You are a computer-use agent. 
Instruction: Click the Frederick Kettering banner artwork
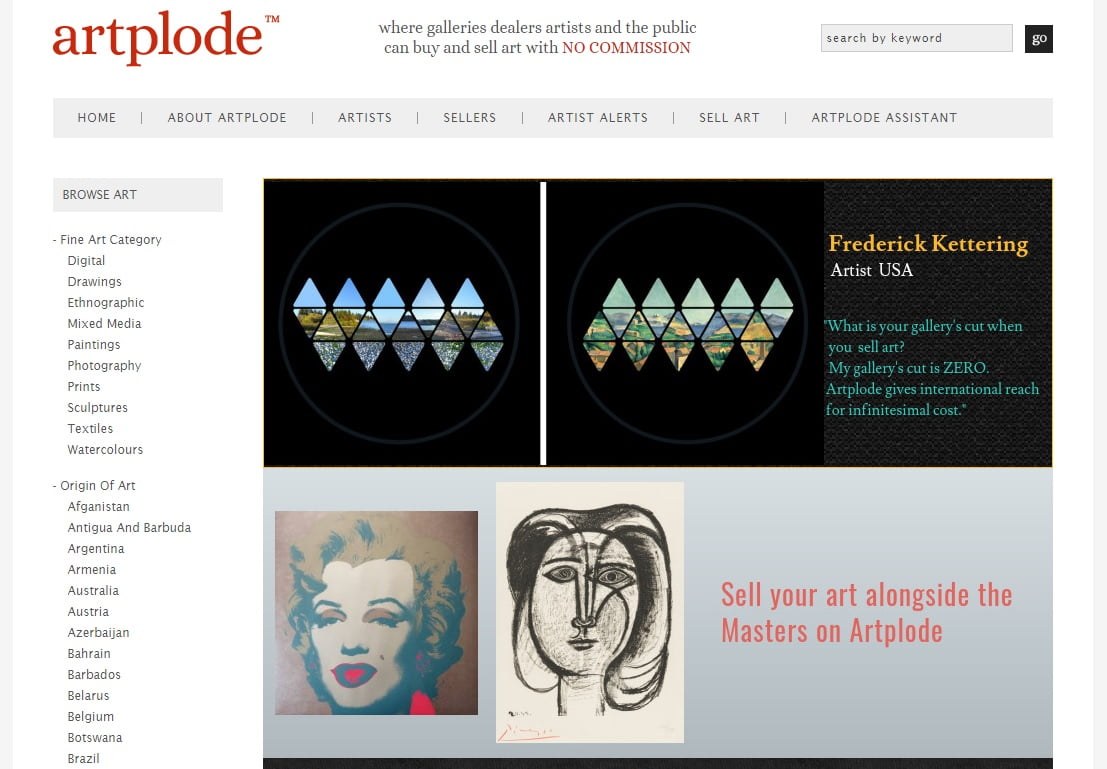(x=657, y=323)
